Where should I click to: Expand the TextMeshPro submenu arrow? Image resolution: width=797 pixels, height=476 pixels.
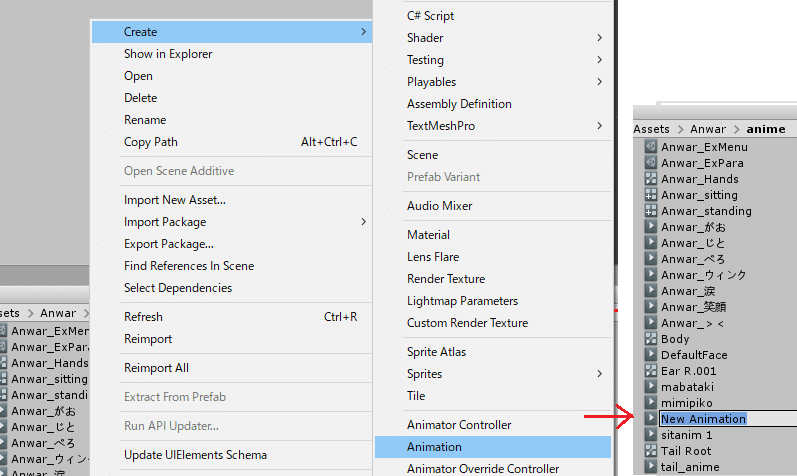(x=599, y=126)
